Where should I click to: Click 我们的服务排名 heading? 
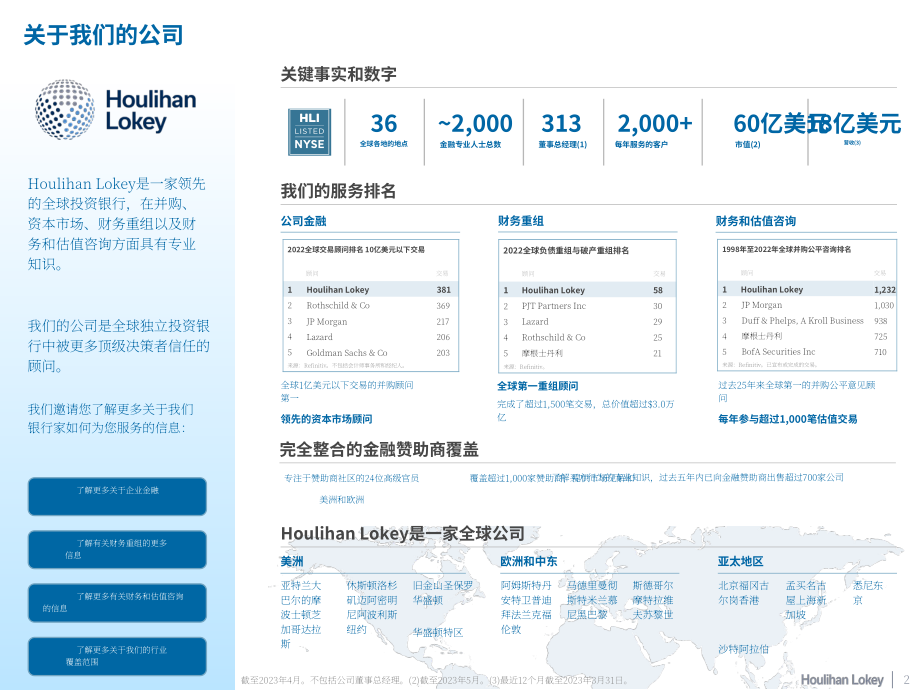point(338,191)
